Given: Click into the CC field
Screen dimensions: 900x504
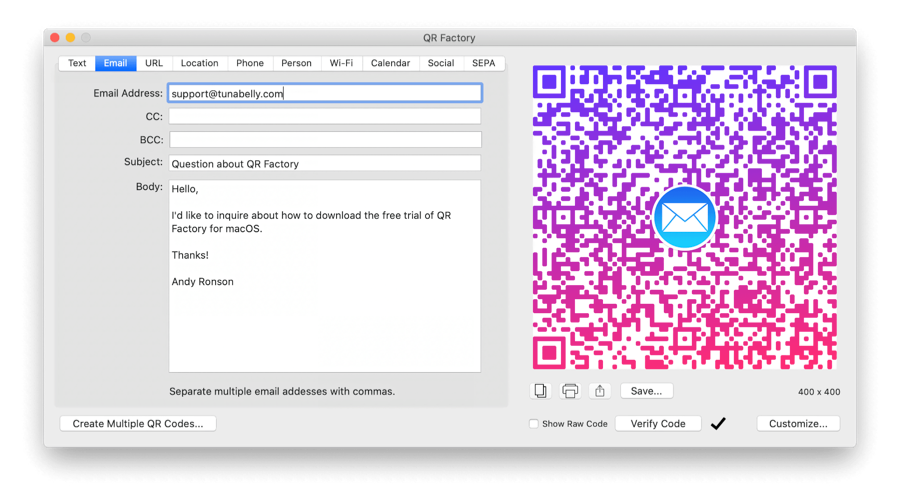Looking at the screenshot, I should click(x=325, y=117).
